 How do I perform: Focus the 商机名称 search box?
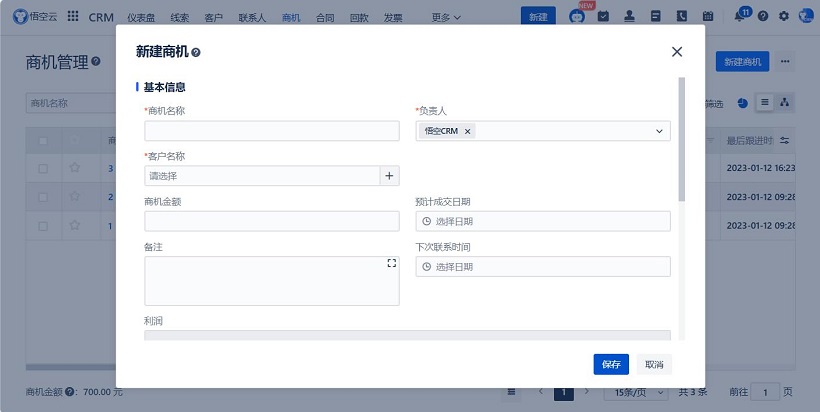click(x=71, y=103)
